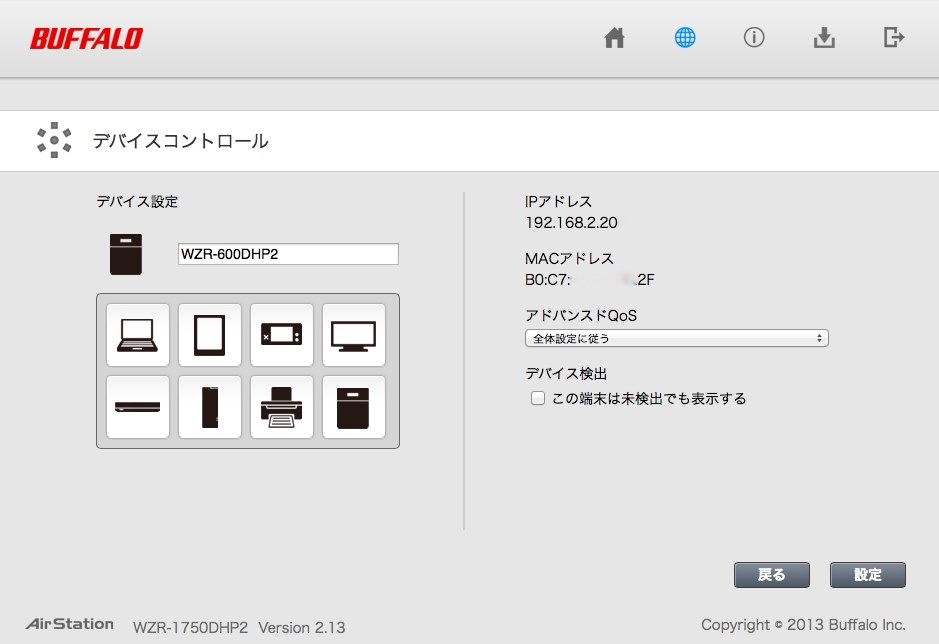Select the printer device icon
Screen dimensions: 939x644
point(281,407)
